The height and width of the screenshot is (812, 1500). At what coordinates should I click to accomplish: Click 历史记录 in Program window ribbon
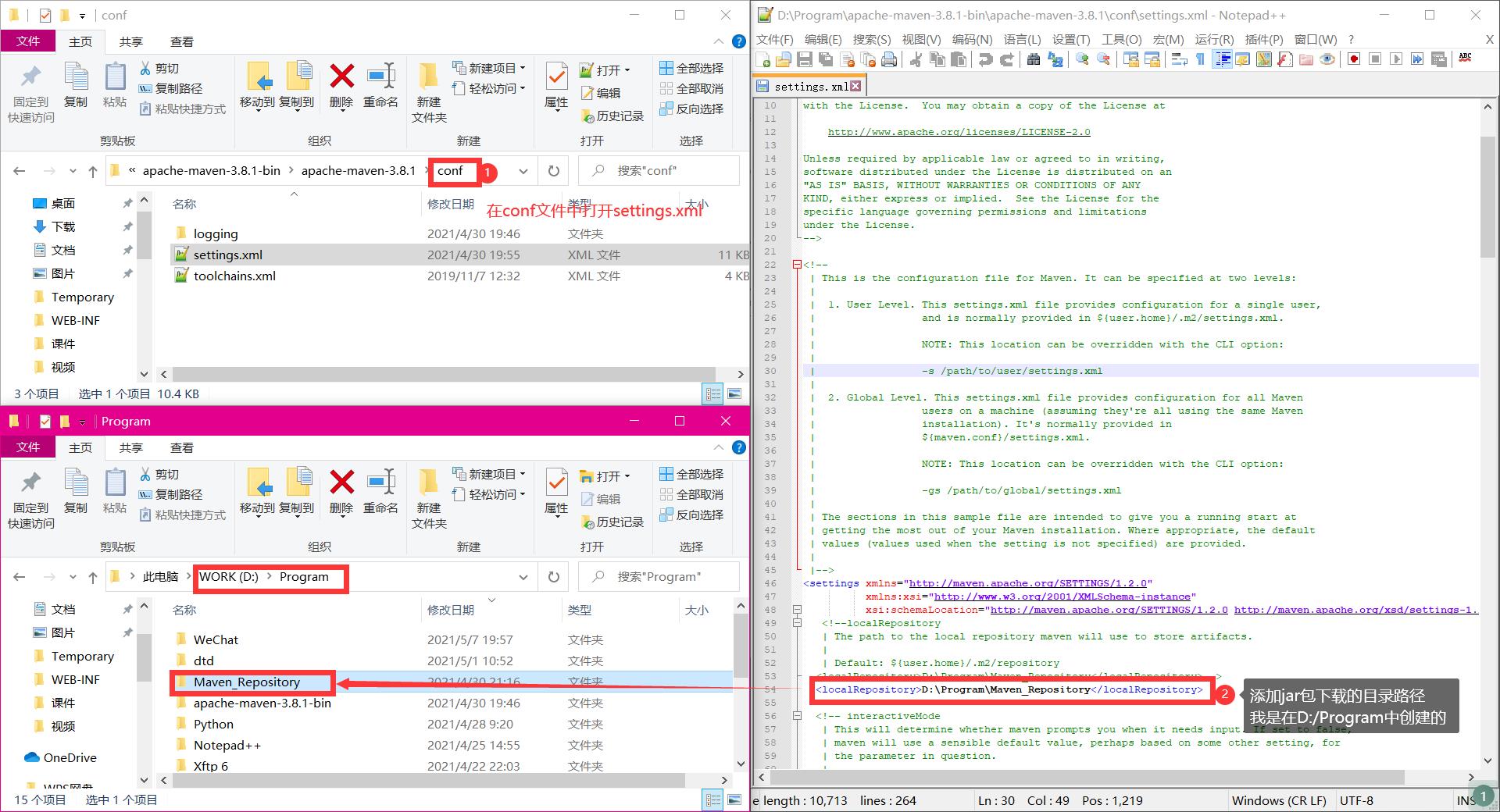point(612,522)
